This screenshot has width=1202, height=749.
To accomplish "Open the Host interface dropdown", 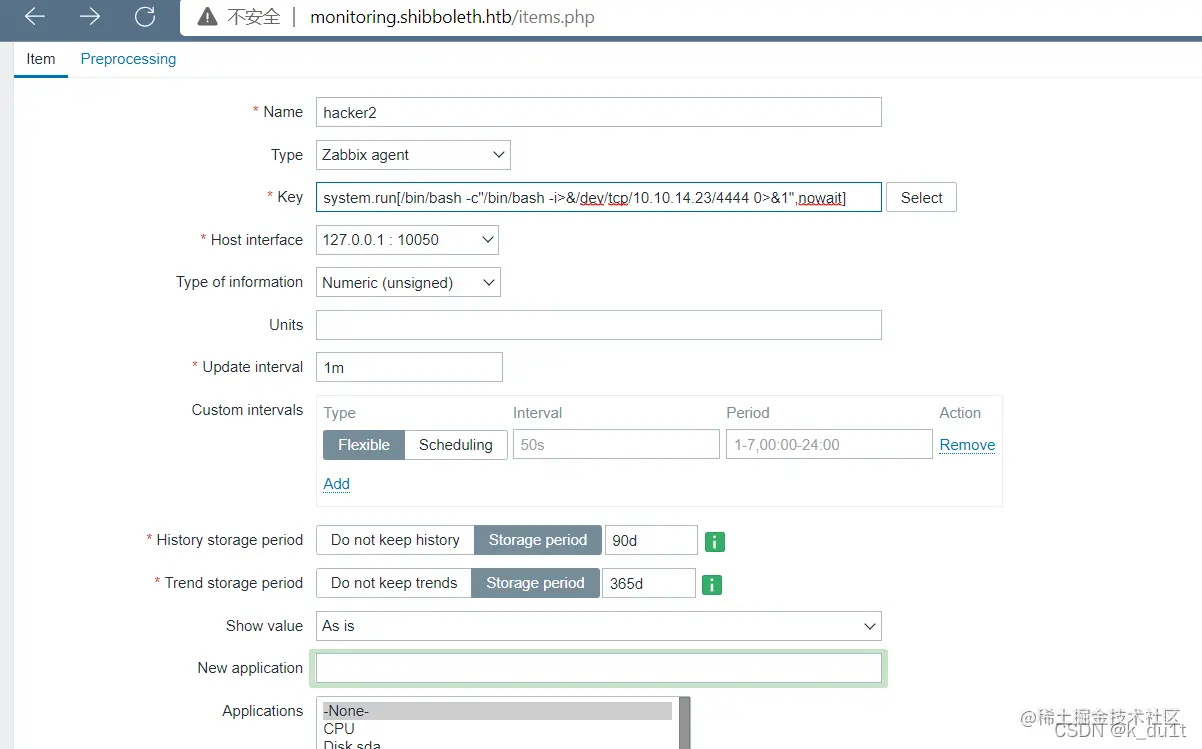I will coord(407,240).
